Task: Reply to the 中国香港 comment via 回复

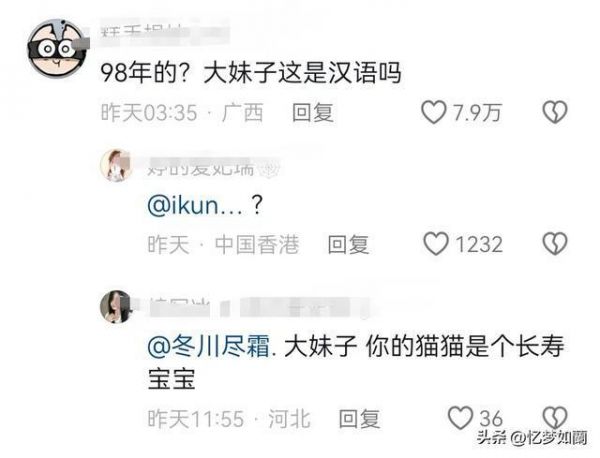Action: coord(348,244)
